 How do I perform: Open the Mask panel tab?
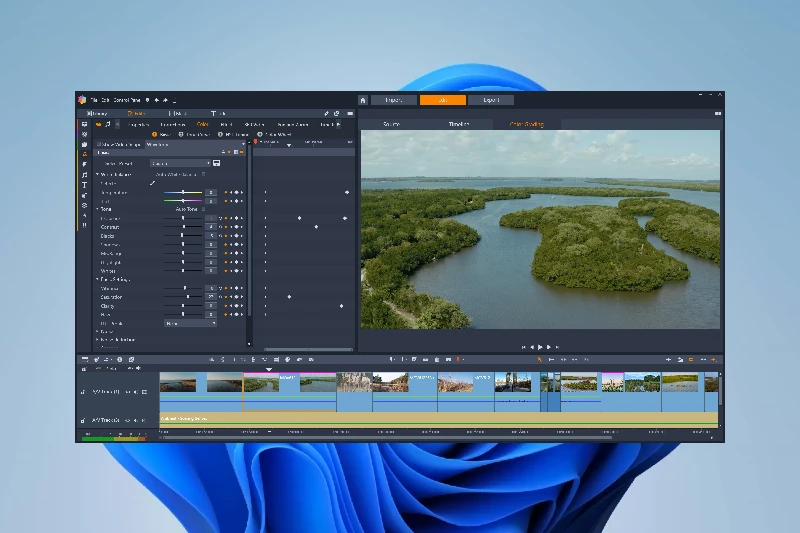[x=178, y=113]
